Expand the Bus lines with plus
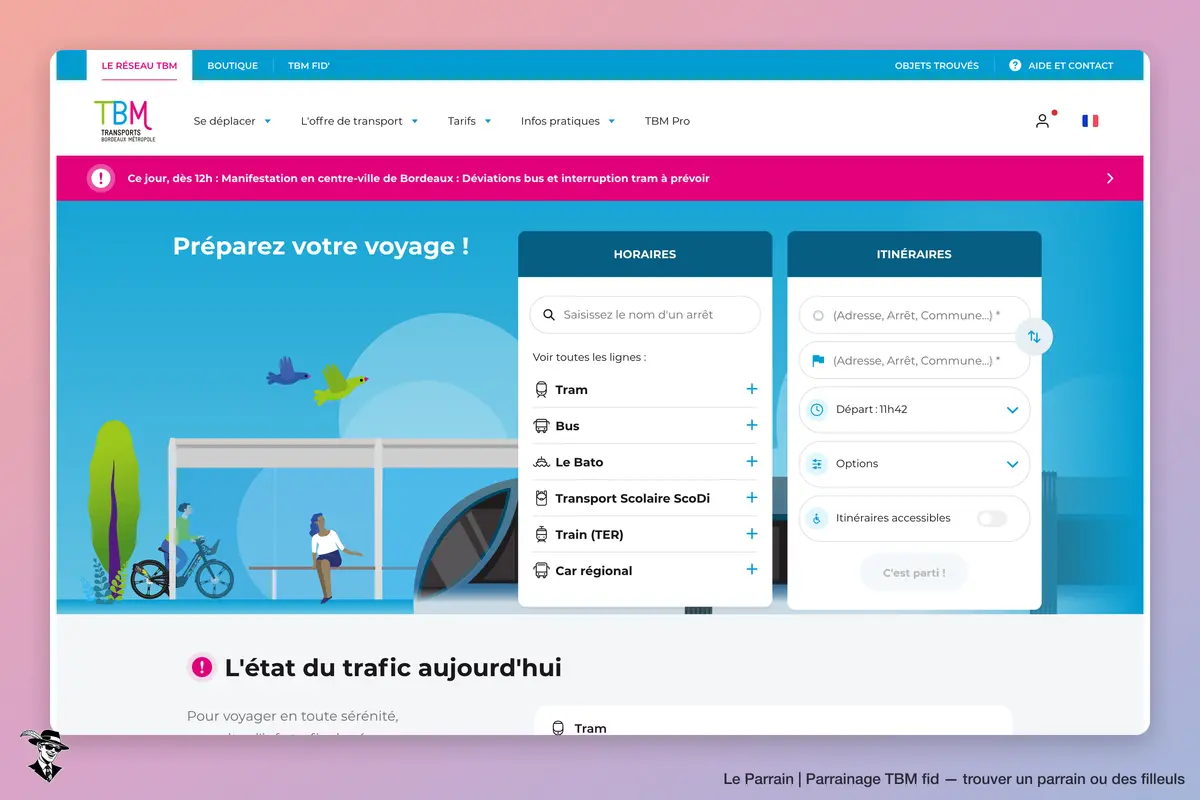The width and height of the screenshot is (1200, 800). click(x=752, y=425)
